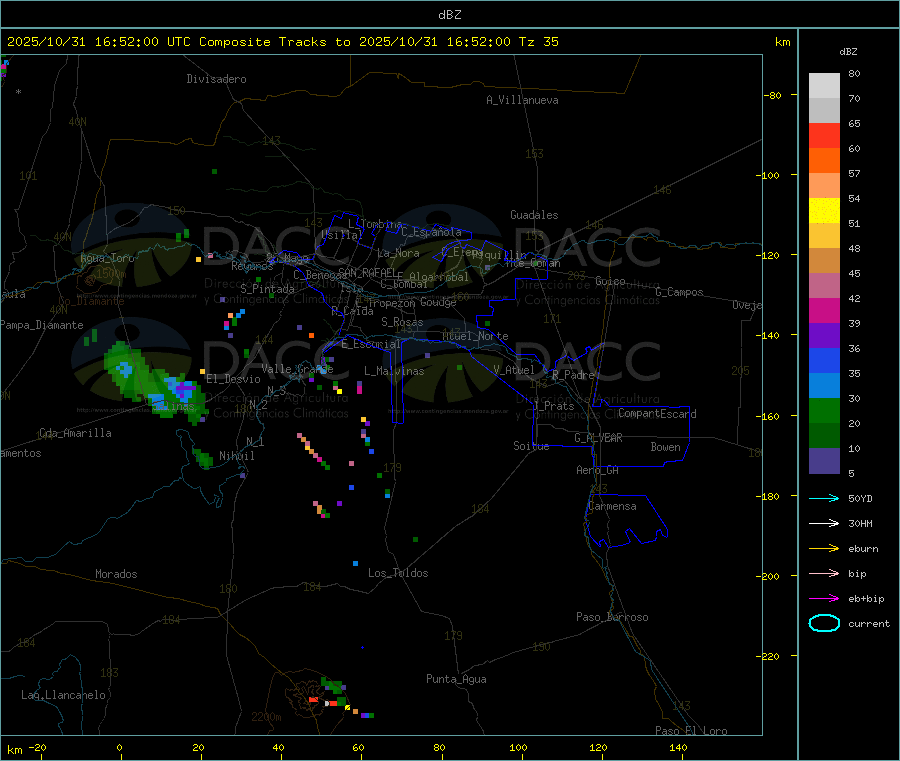
Task: Click the red 65 dBZ color swatch
Action: click(x=824, y=135)
